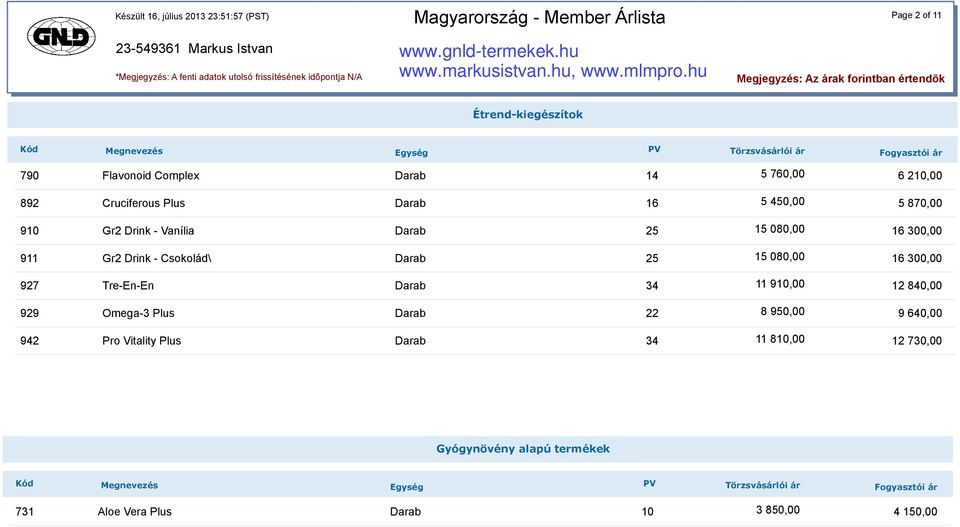The height and width of the screenshot is (527, 960).
Task: Click product code 942
Action: (x=29, y=341)
